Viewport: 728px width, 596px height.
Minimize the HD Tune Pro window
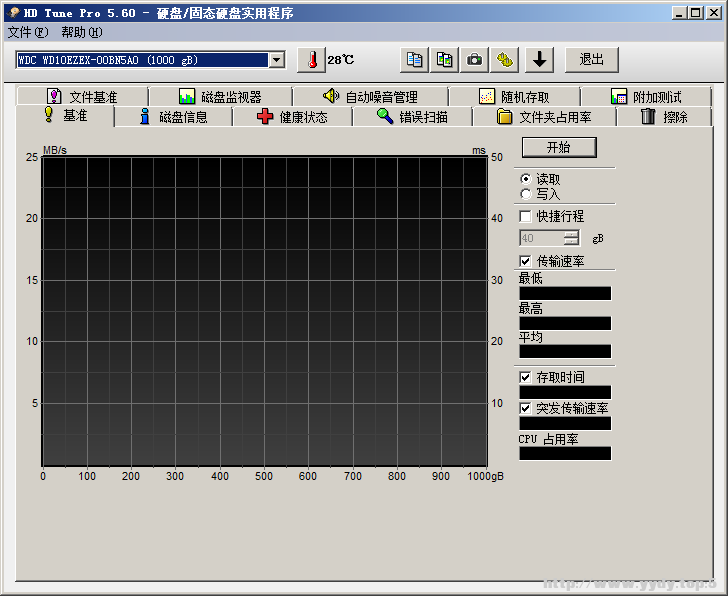(x=680, y=13)
